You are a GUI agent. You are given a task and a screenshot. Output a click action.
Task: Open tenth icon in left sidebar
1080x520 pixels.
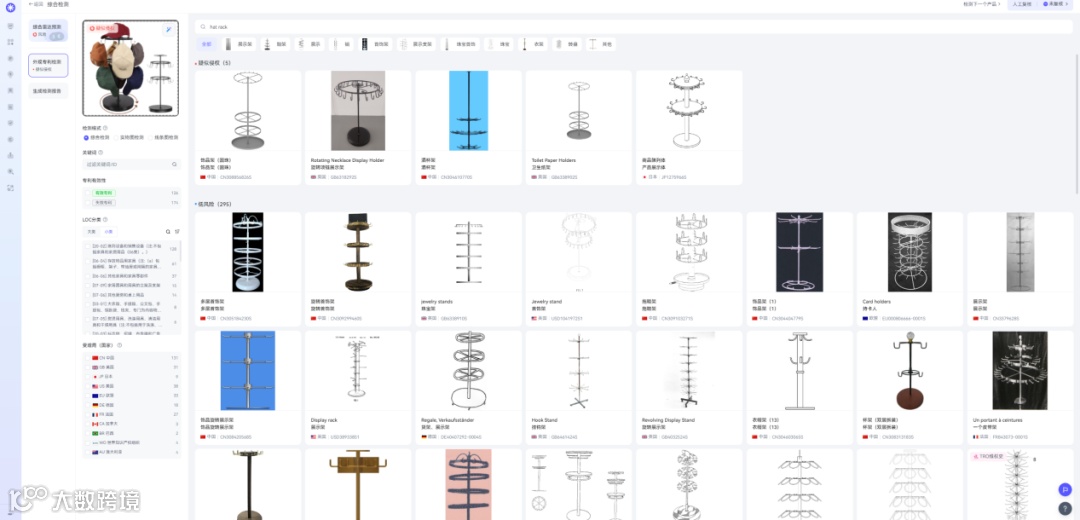tap(10, 171)
